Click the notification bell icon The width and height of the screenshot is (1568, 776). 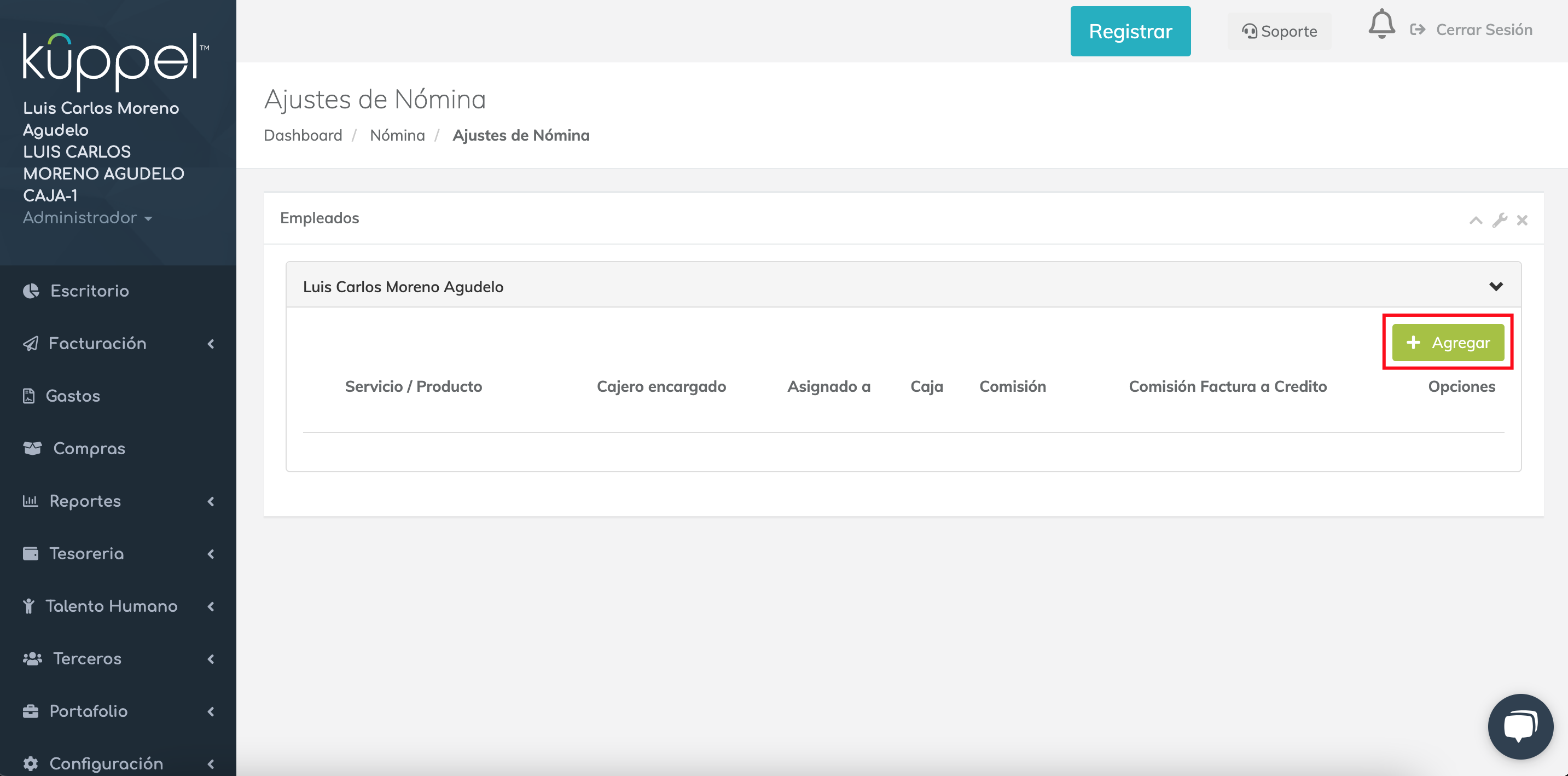click(1381, 25)
